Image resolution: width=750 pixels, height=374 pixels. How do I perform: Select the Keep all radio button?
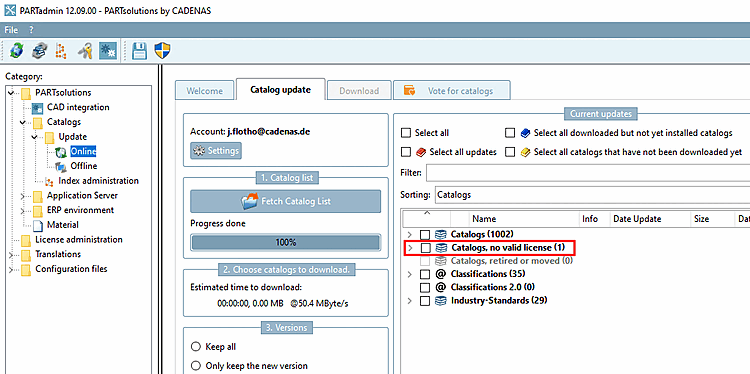[x=195, y=347]
